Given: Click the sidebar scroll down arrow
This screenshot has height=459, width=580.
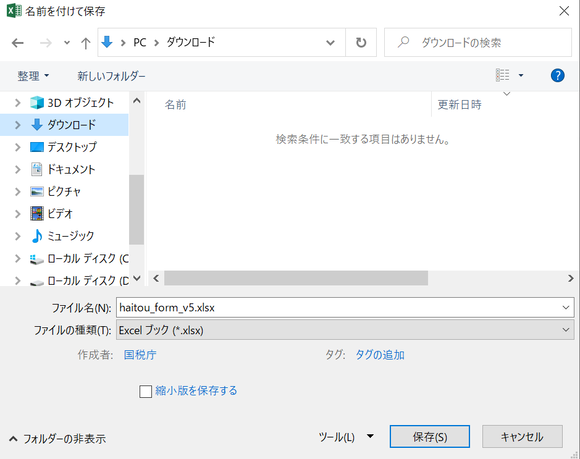Looking at the screenshot, I should (x=136, y=278).
